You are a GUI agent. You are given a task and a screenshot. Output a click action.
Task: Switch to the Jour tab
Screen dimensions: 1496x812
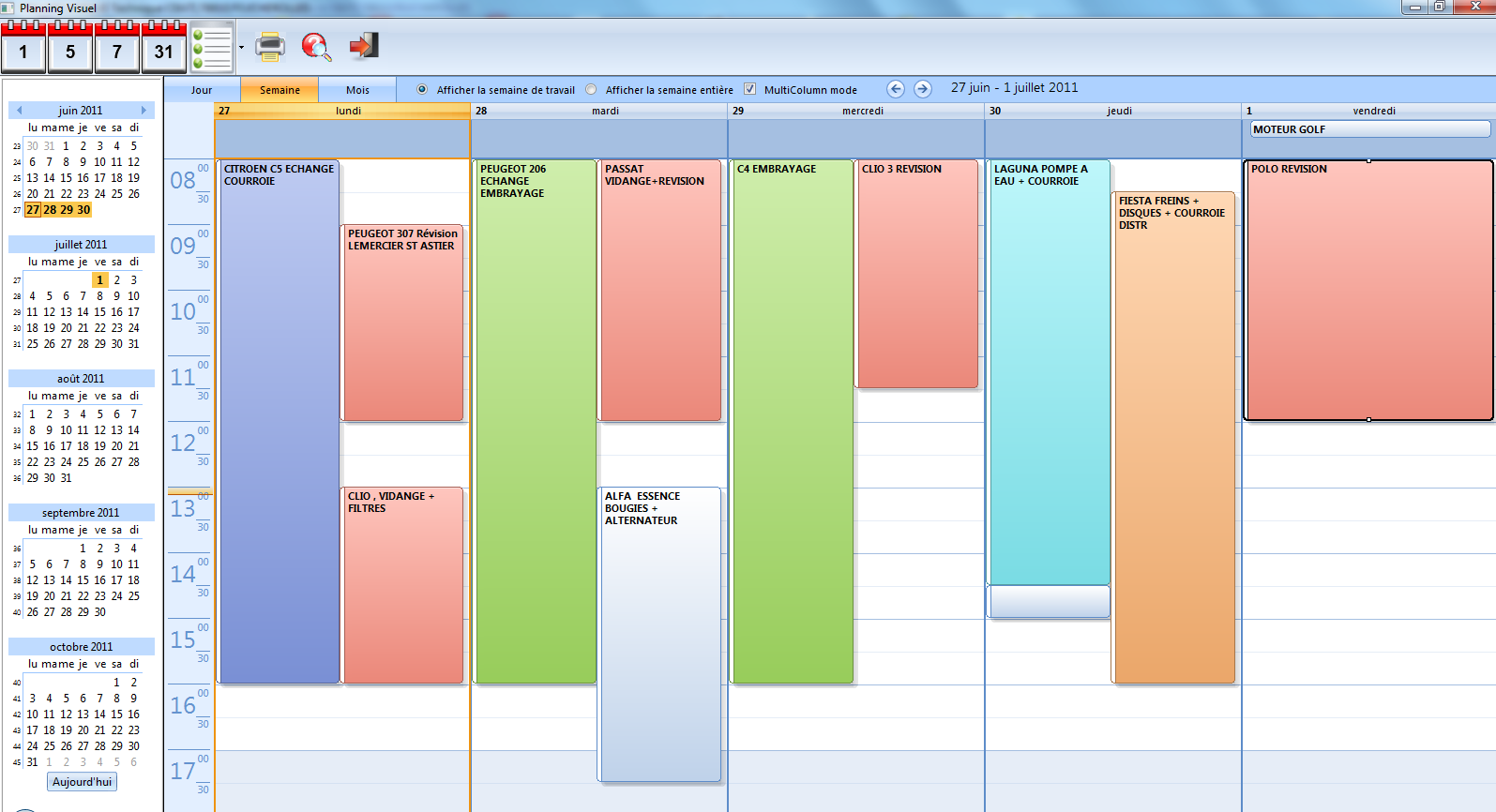202,90
